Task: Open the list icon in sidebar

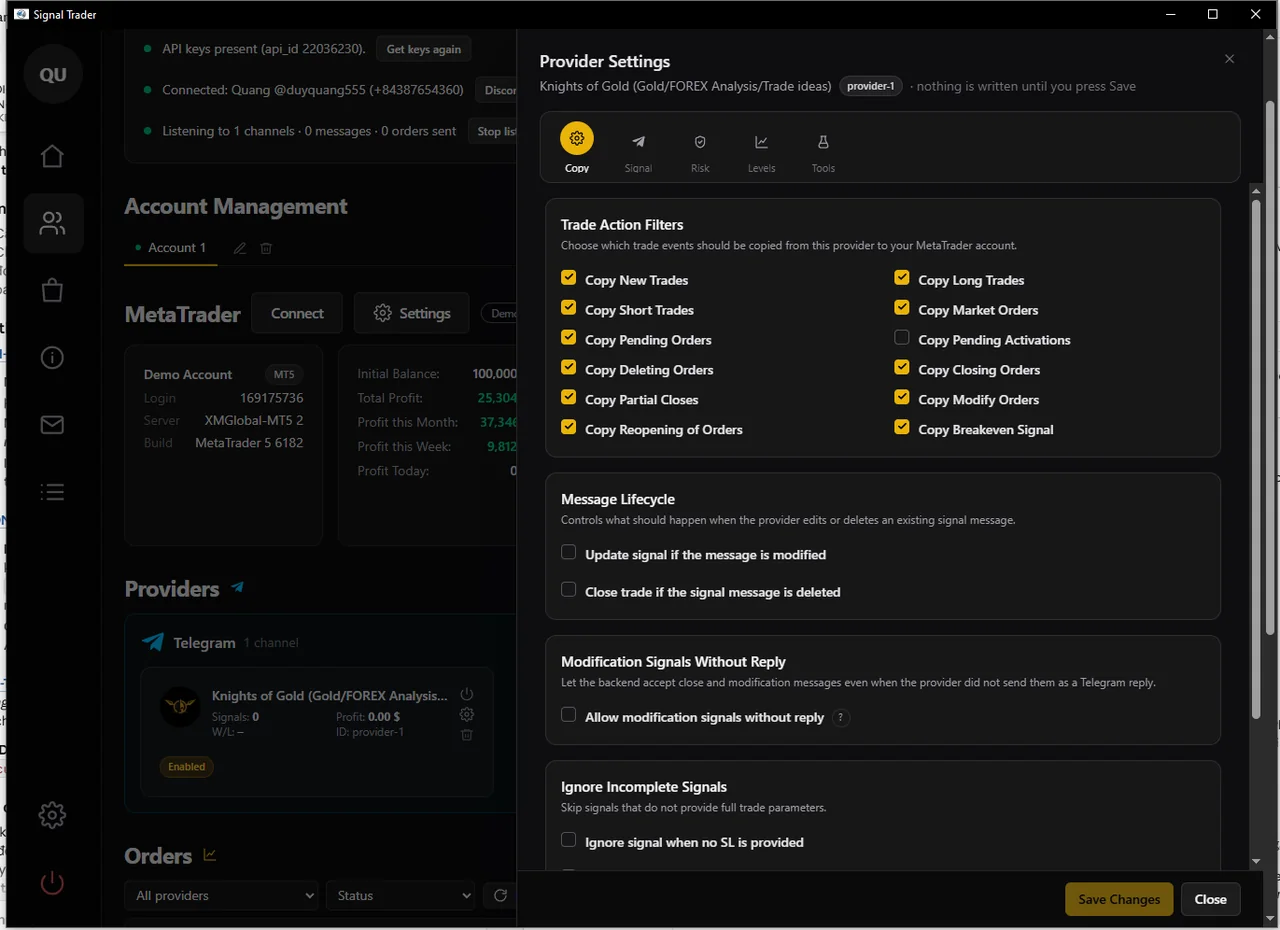Action: (52, 492)
